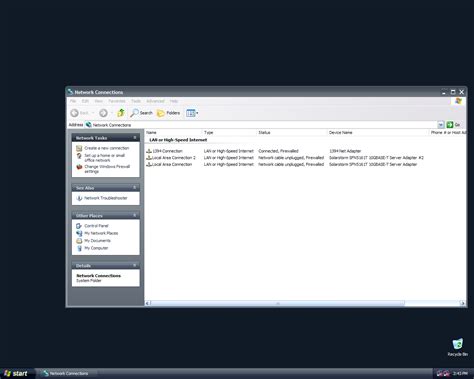
Task: Select the Local Area Connection row name
Action: click(x=172, y=164)
